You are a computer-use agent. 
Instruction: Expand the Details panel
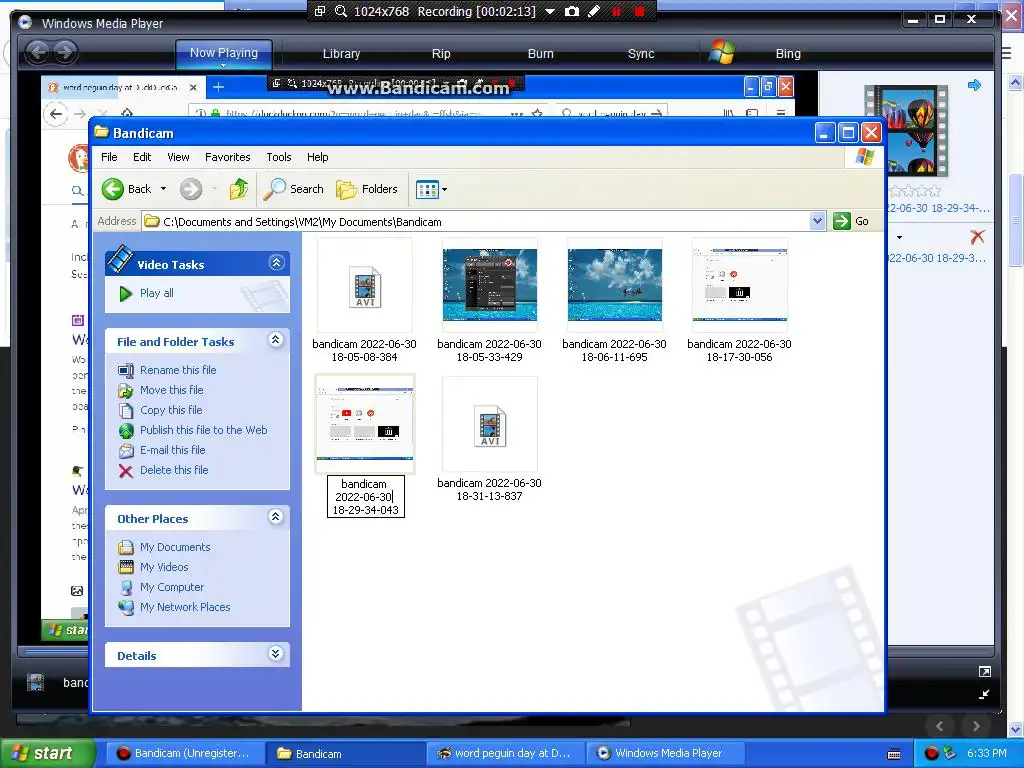[x=276, y=654]
